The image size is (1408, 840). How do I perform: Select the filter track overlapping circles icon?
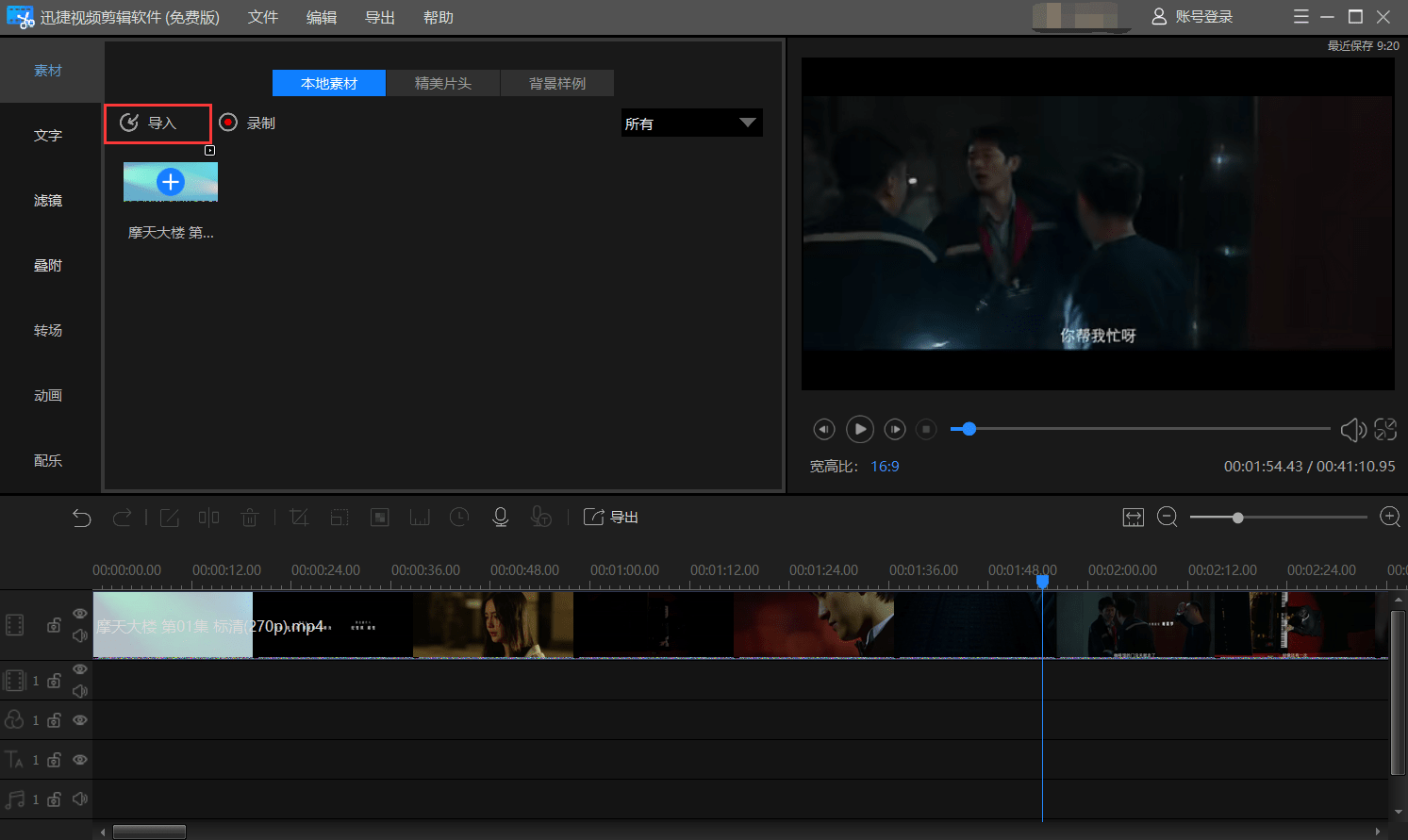(14, 719)
